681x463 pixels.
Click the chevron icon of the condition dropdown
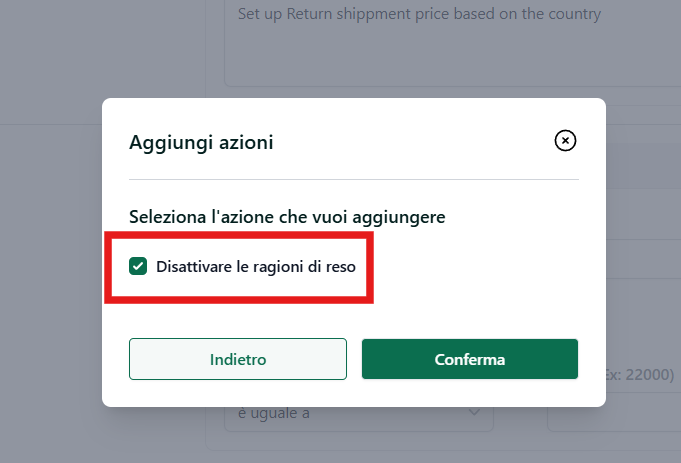coord(474,412)
